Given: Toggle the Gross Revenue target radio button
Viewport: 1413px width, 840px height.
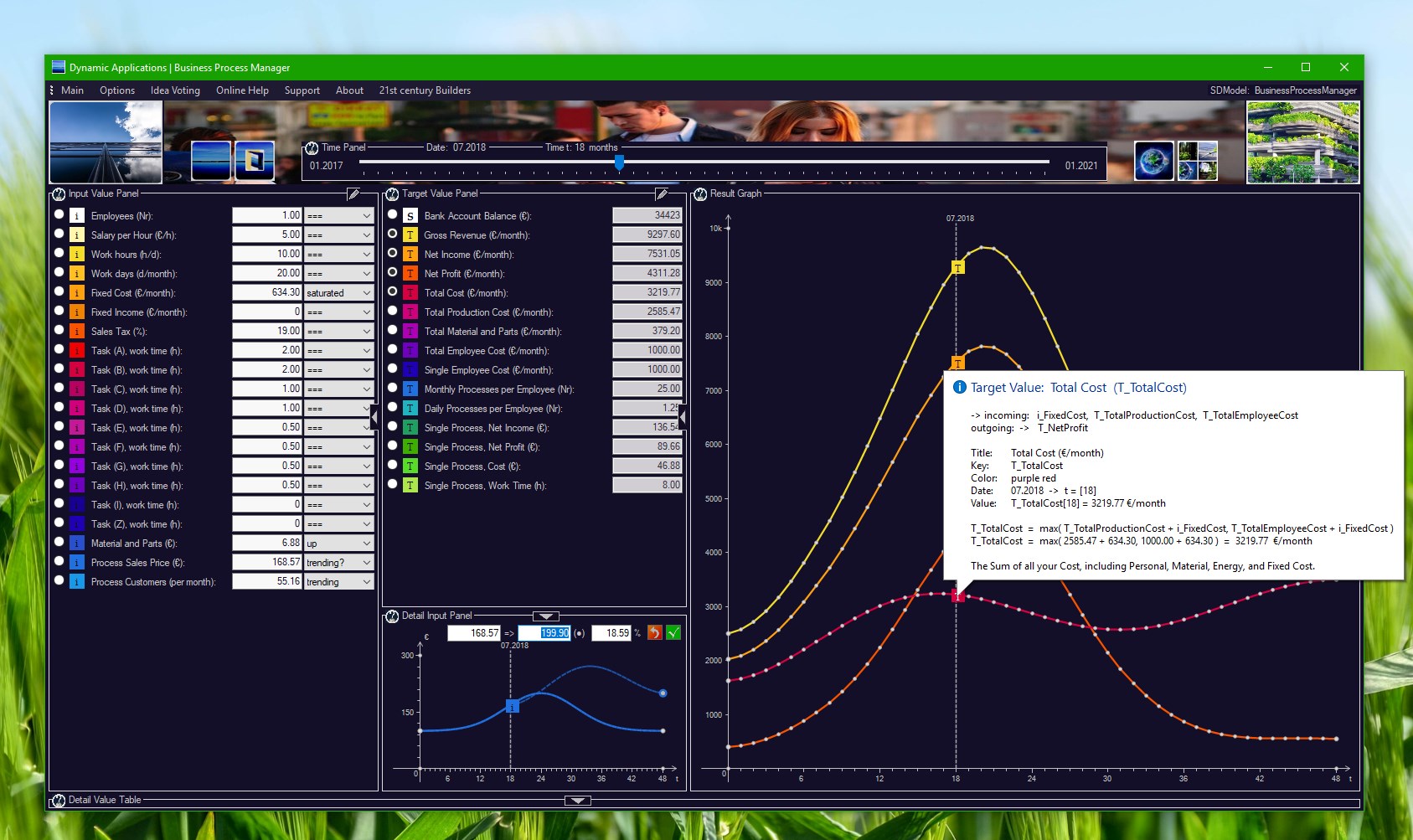Looking at the screenshot, I should (x=392, y=234).
